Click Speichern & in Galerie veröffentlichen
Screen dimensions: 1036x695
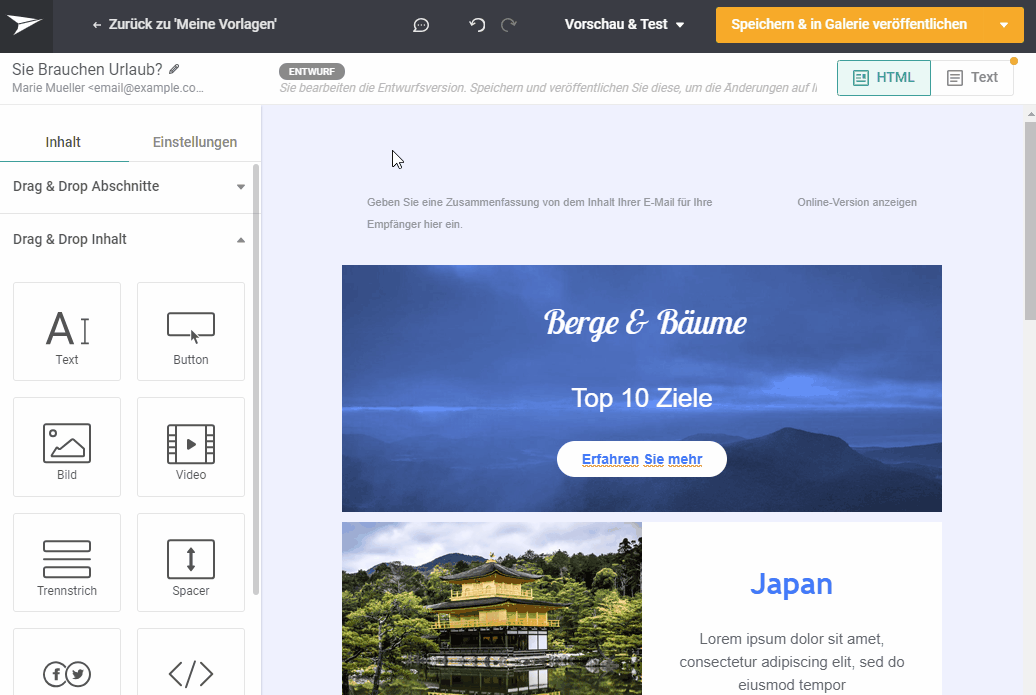click(849, 25)
